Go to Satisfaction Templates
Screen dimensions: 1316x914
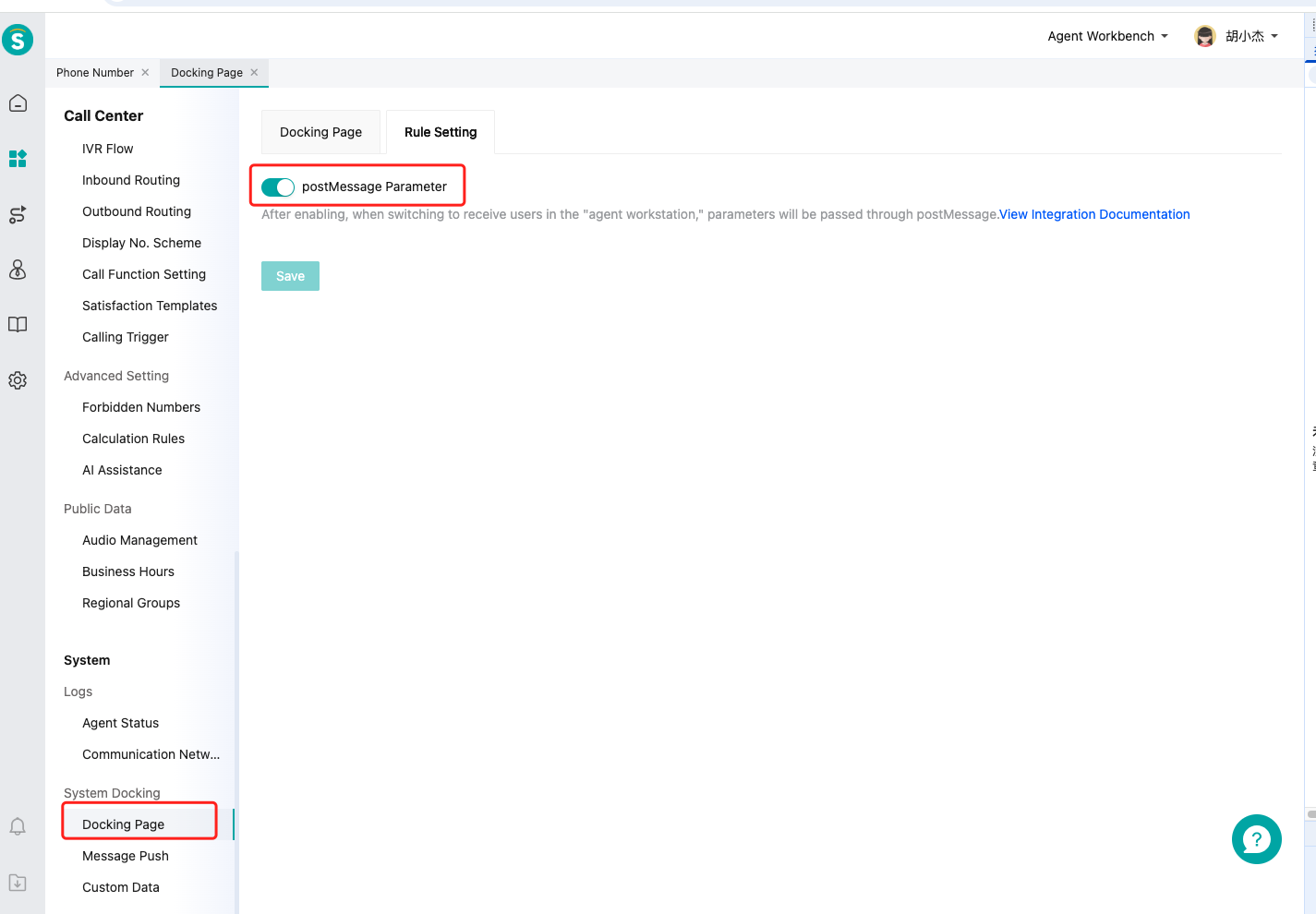(x=150, y=306)
